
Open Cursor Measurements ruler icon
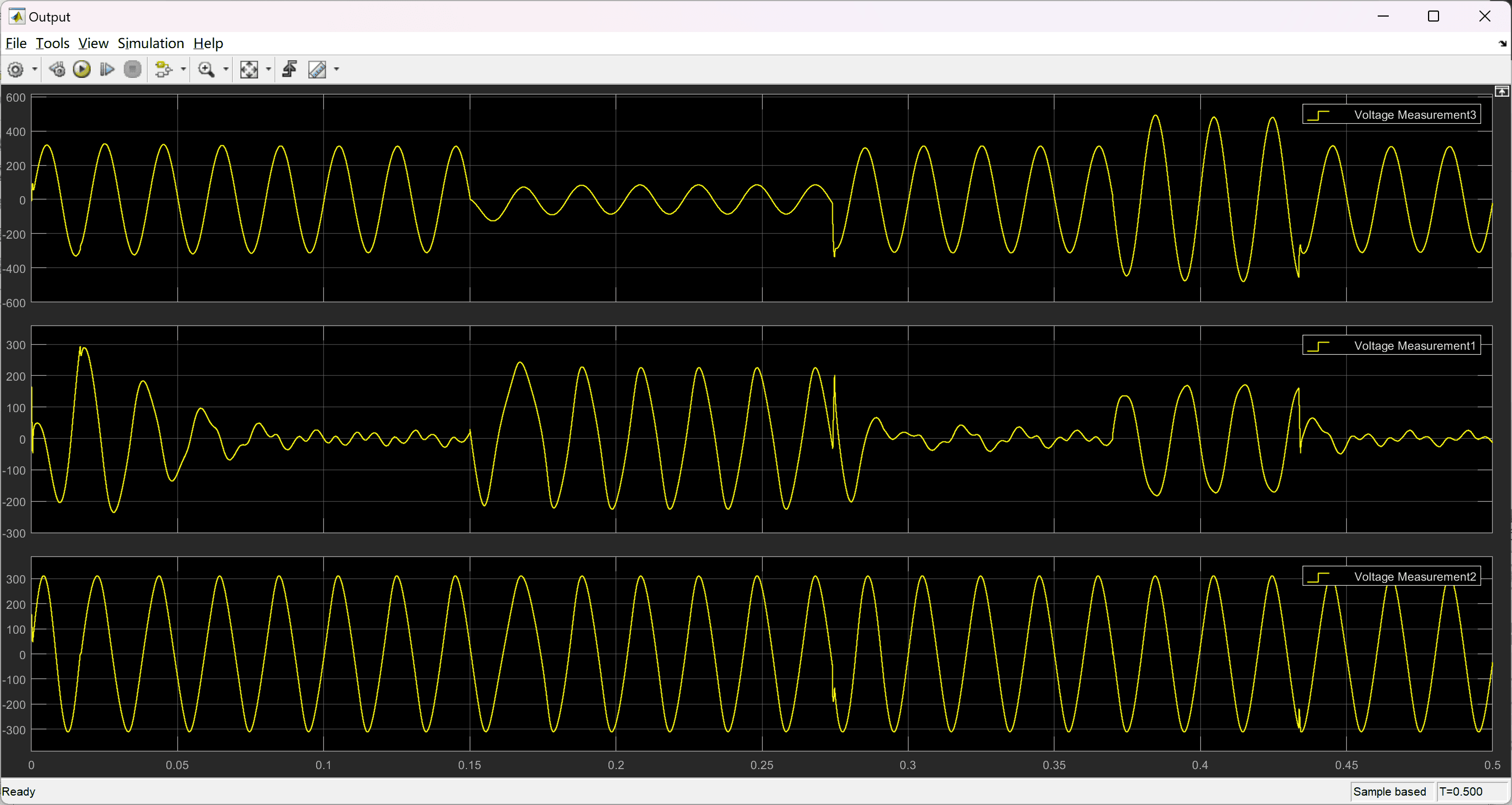click(x=317, y=70)
